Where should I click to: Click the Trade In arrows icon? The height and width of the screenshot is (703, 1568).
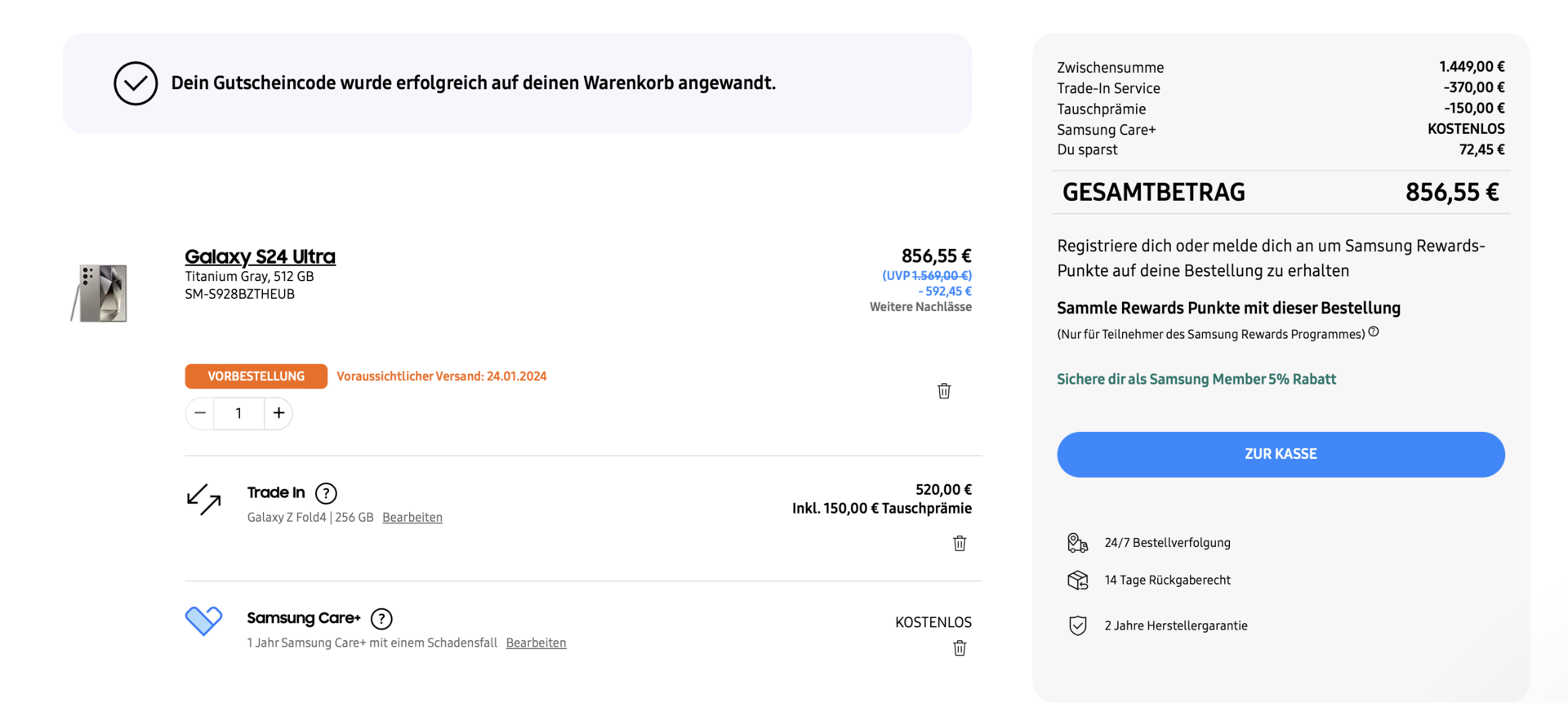coord(203,499)
